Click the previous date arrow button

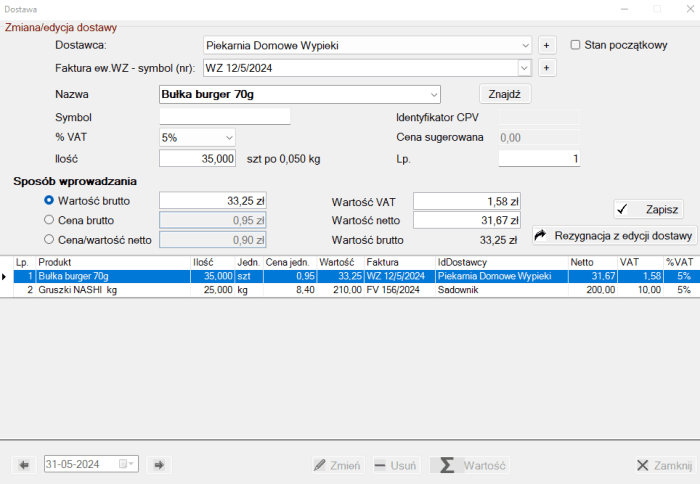(24, 464)
